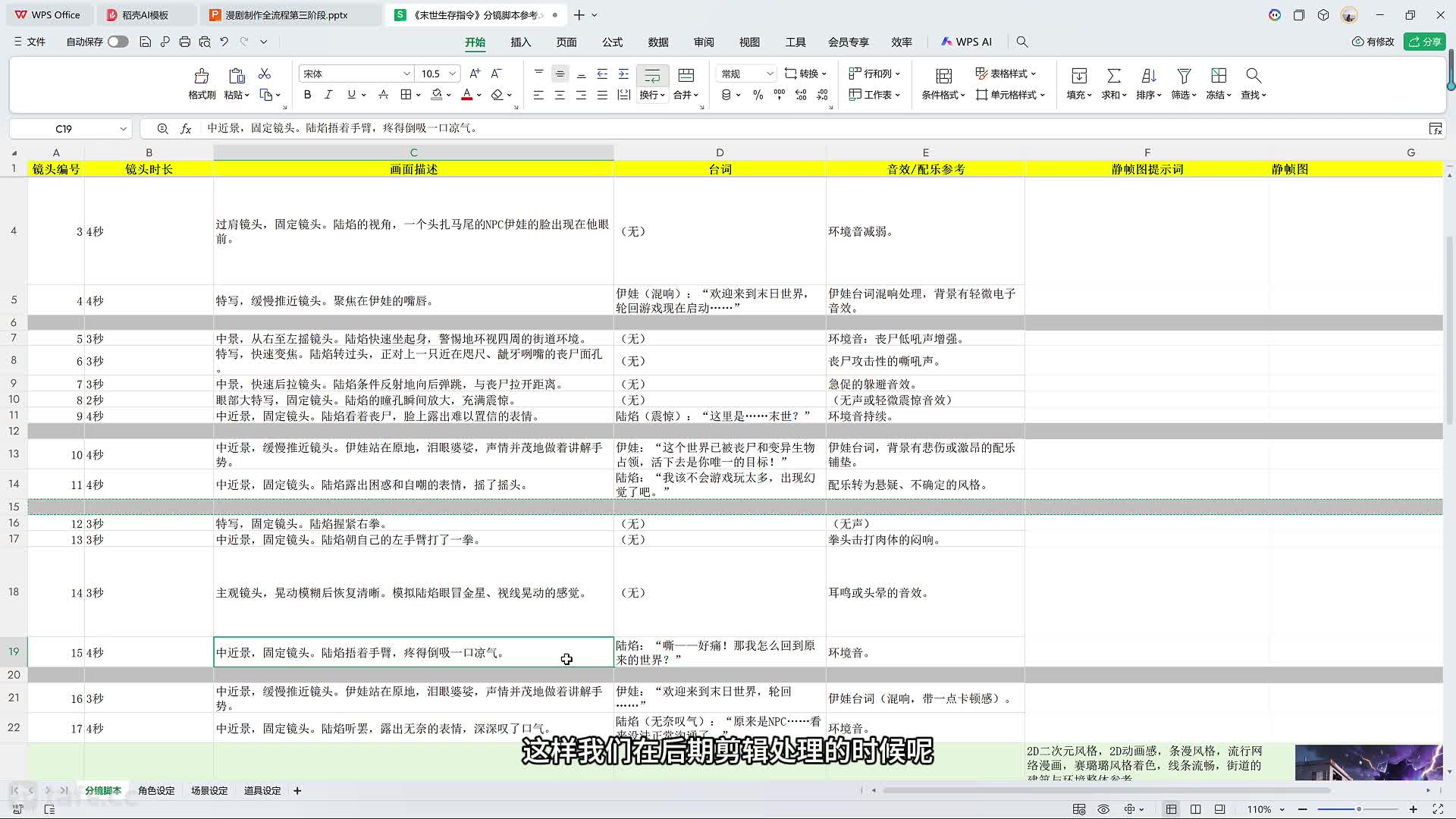The image size is (1456, 819).
Task: Click the AutoSum (求和) icon
Action: (x=1113, y=76)
